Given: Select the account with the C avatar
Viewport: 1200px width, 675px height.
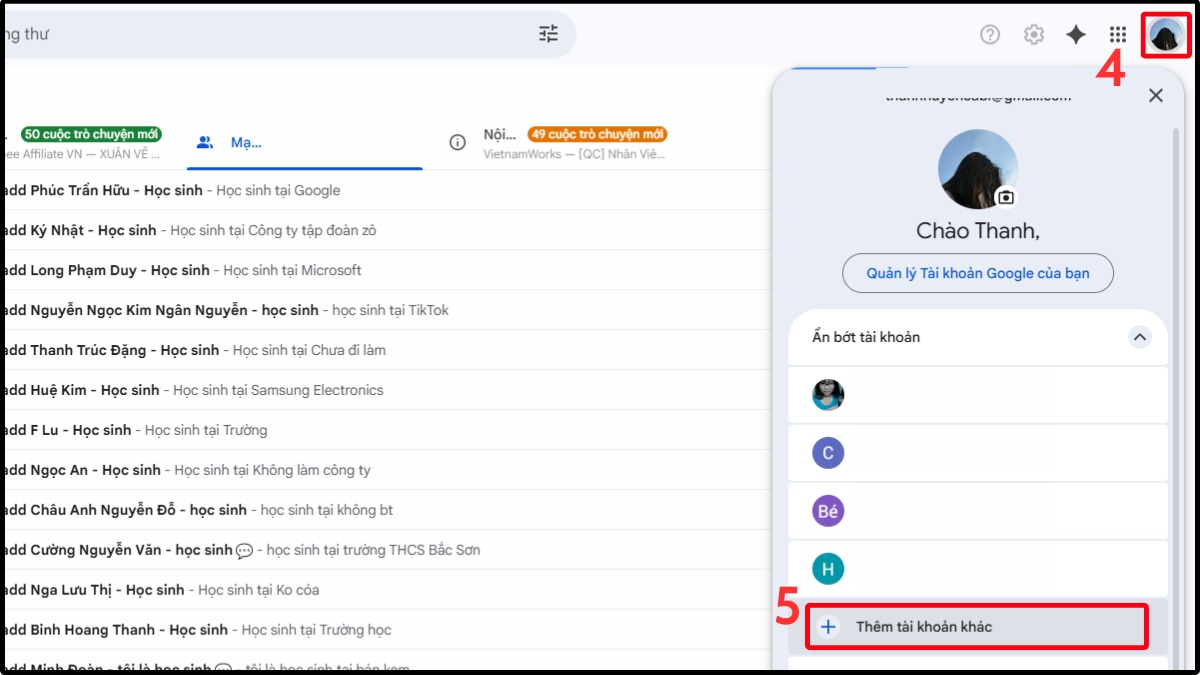Looking at the screenshot, I should [828, 454].
